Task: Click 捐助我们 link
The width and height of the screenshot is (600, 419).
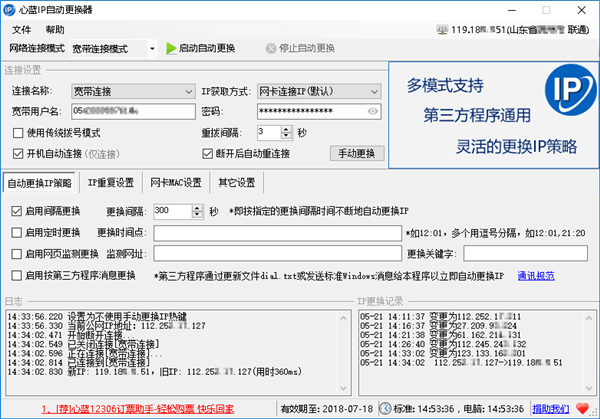Action: coord(550,409)
